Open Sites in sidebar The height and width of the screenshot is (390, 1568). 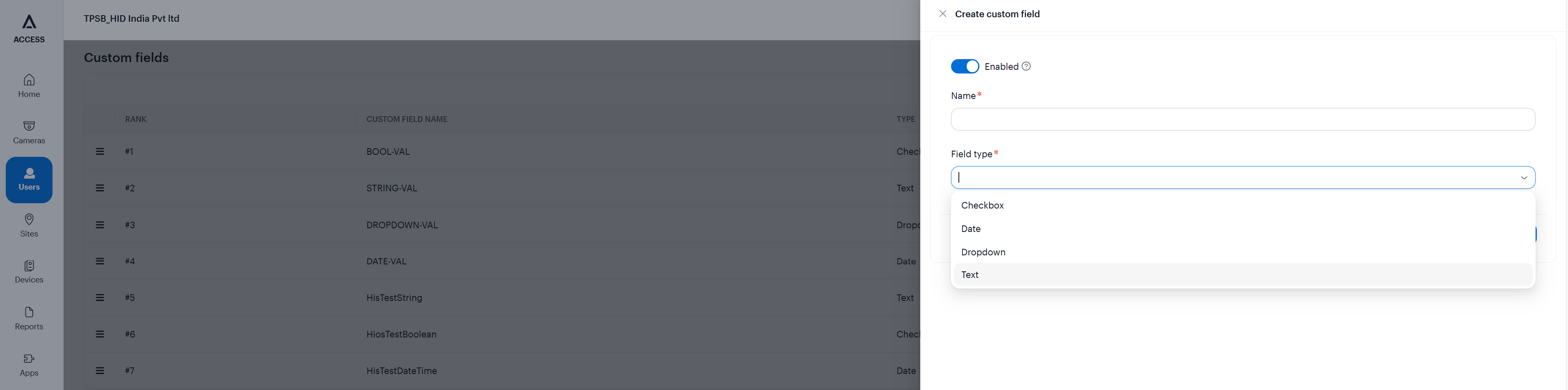(29, 226)
